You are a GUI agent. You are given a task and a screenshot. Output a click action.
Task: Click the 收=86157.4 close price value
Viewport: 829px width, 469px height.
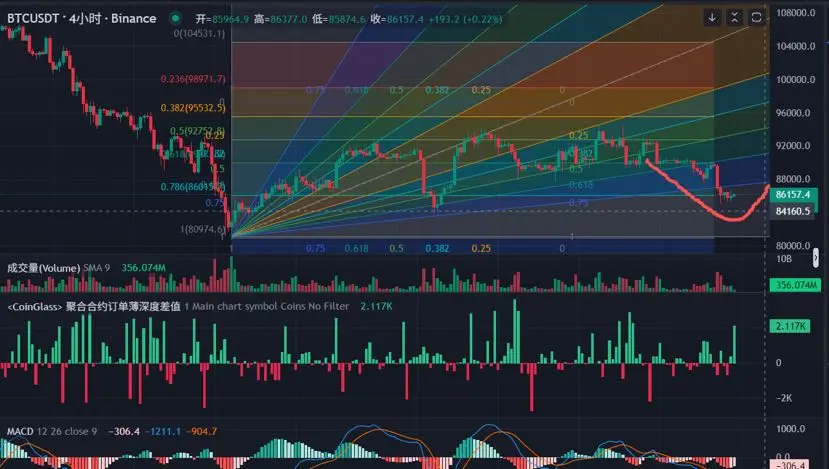click(x=397, y=19)
